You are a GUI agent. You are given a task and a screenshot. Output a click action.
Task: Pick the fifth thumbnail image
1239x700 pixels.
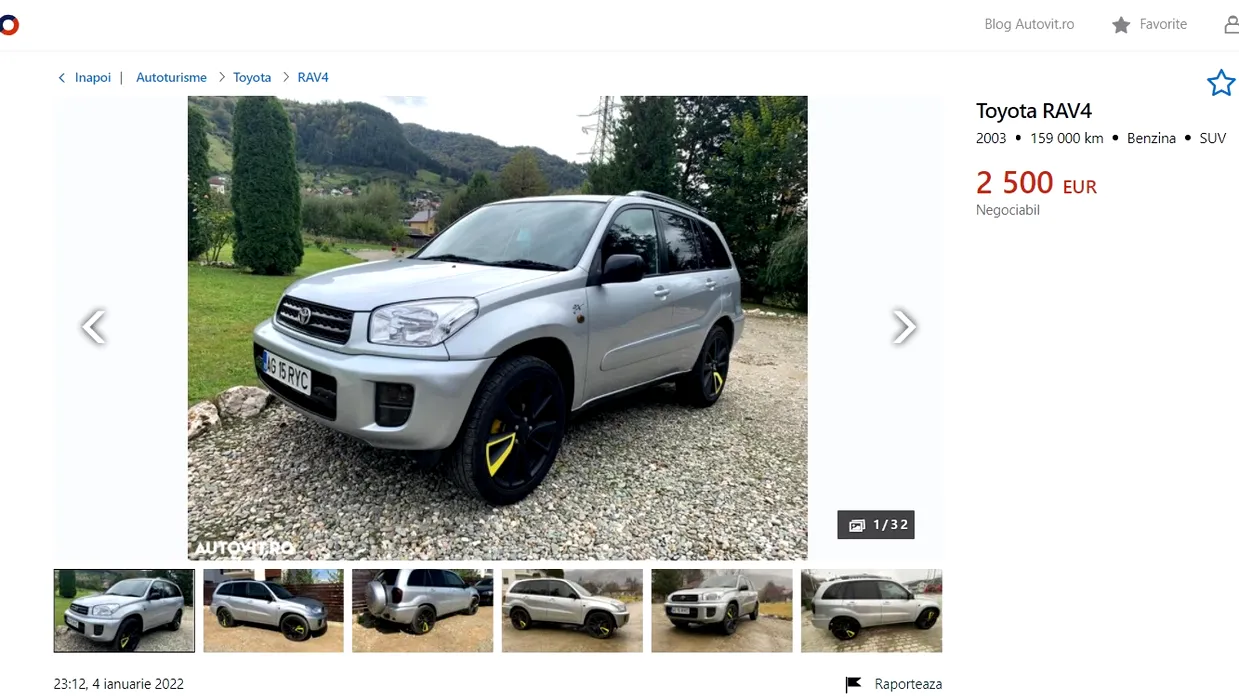722,611
